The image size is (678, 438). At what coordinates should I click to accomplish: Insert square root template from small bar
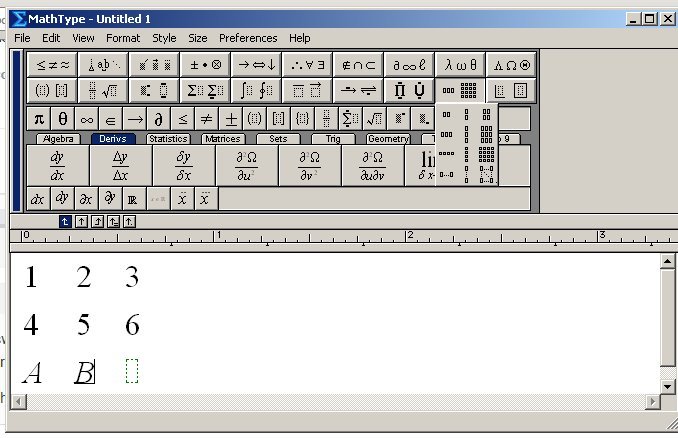[x=374, y=119]
